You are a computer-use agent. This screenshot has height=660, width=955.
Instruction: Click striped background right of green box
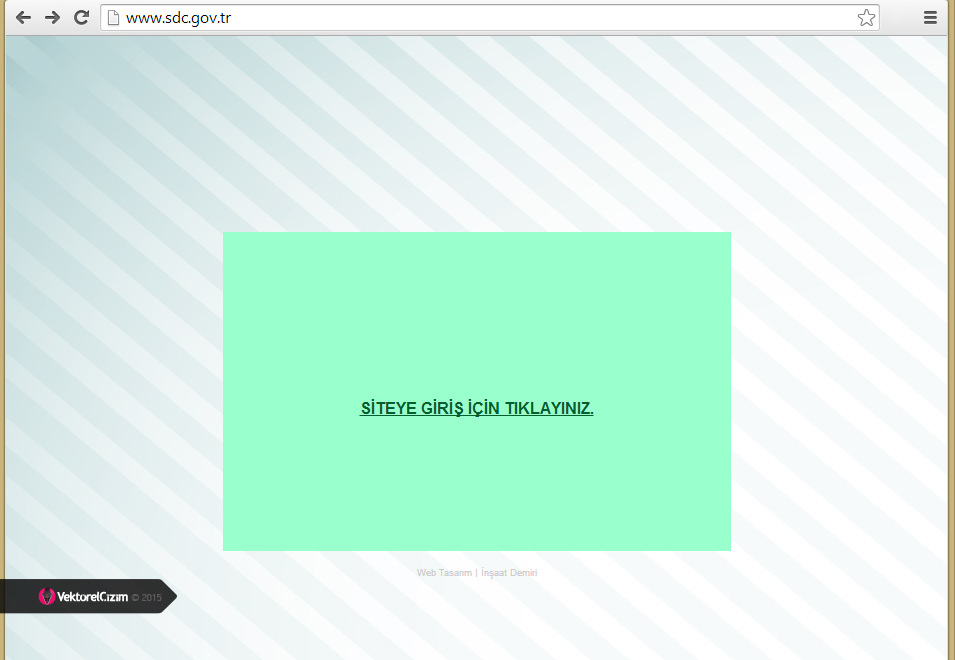coord(840,390)
